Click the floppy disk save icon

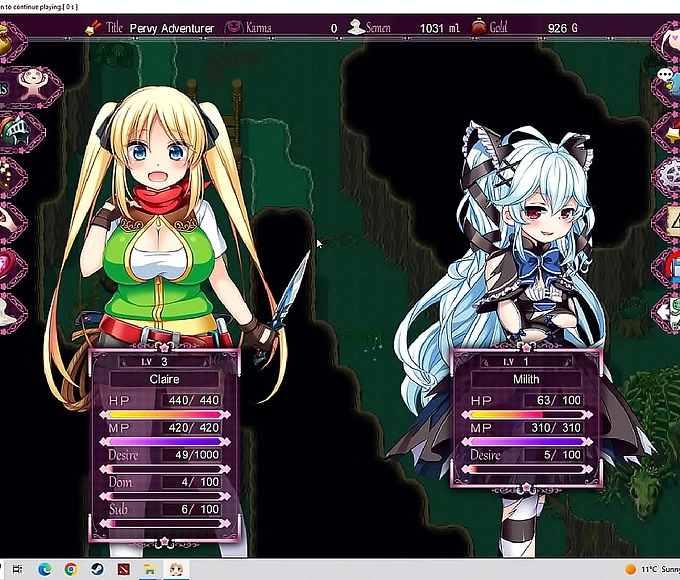click(x=669, y=267)
